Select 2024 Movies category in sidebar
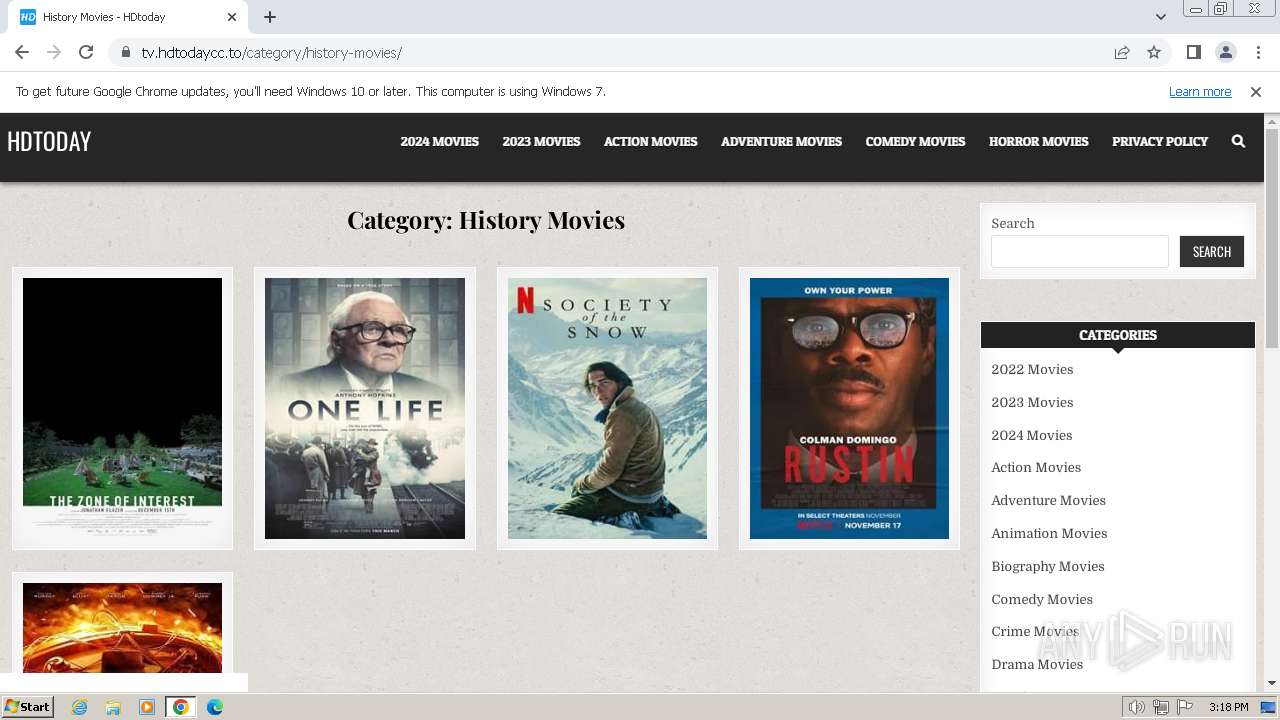Screen dimensions: 1280x720 click(x=1031, y=435)
